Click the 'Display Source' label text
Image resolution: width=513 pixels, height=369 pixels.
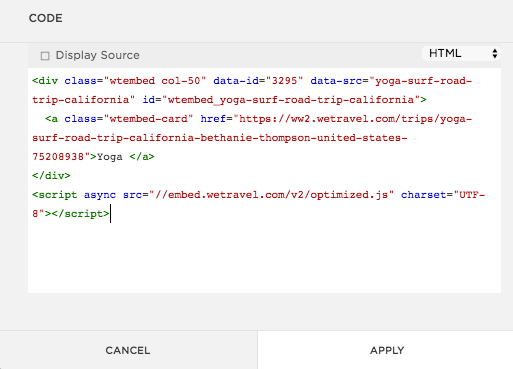[98, 55]
